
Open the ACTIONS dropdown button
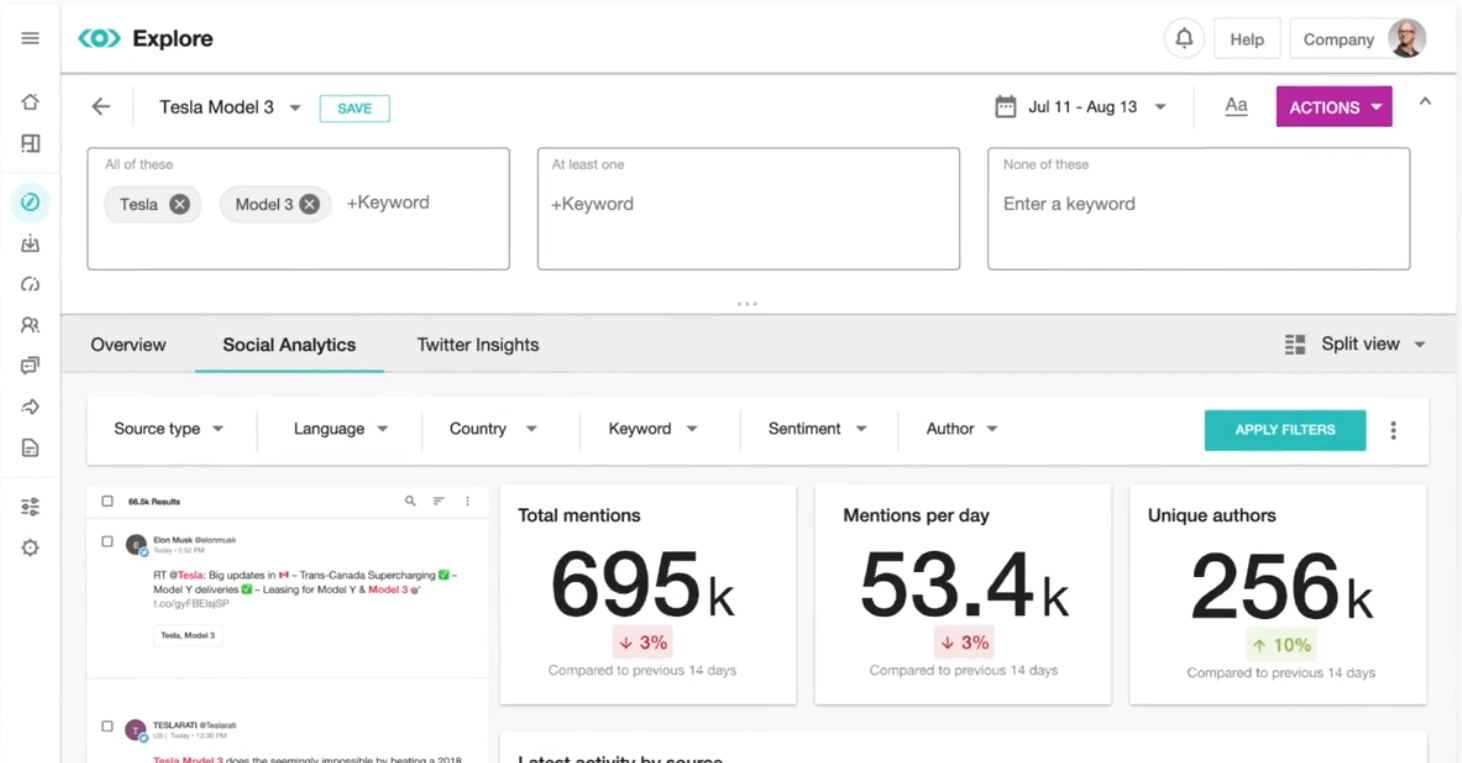[1334, 107]
